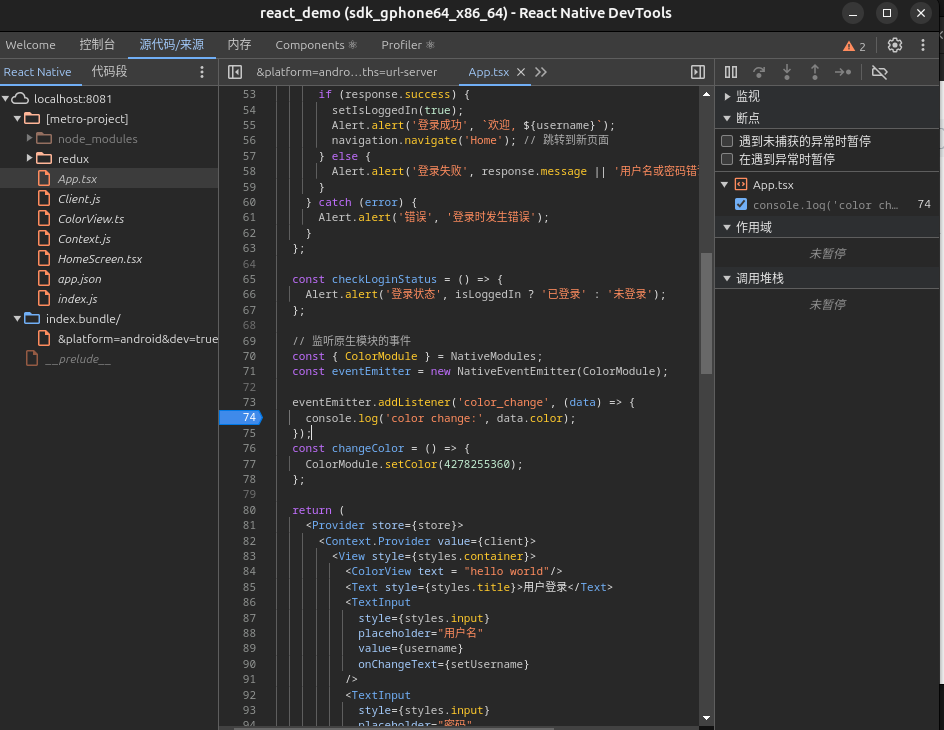Switch to the Profiler tab
Screen dimensions: 944x730
point(408,45)
